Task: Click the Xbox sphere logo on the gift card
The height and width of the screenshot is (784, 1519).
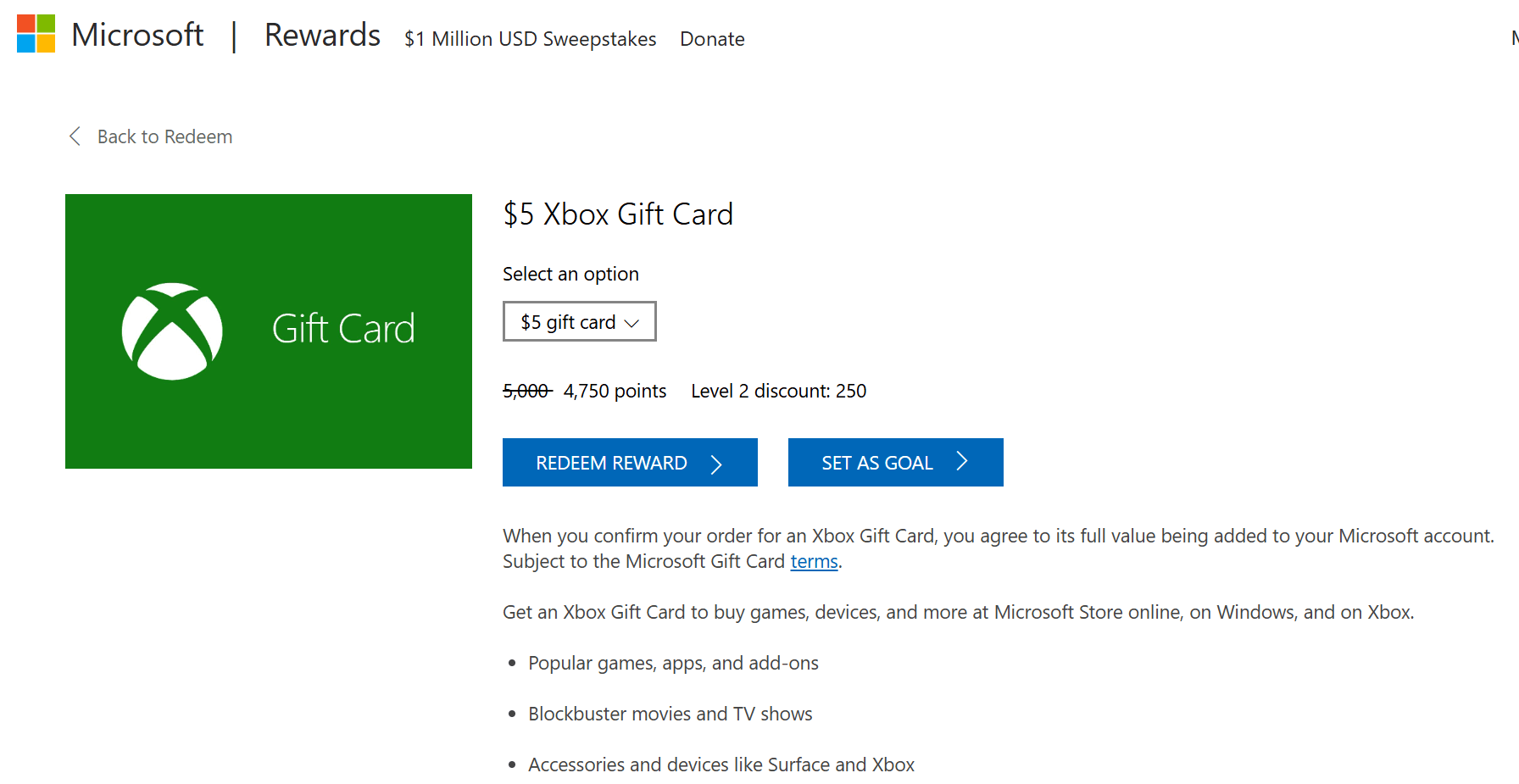Action: tap(172, 331)
